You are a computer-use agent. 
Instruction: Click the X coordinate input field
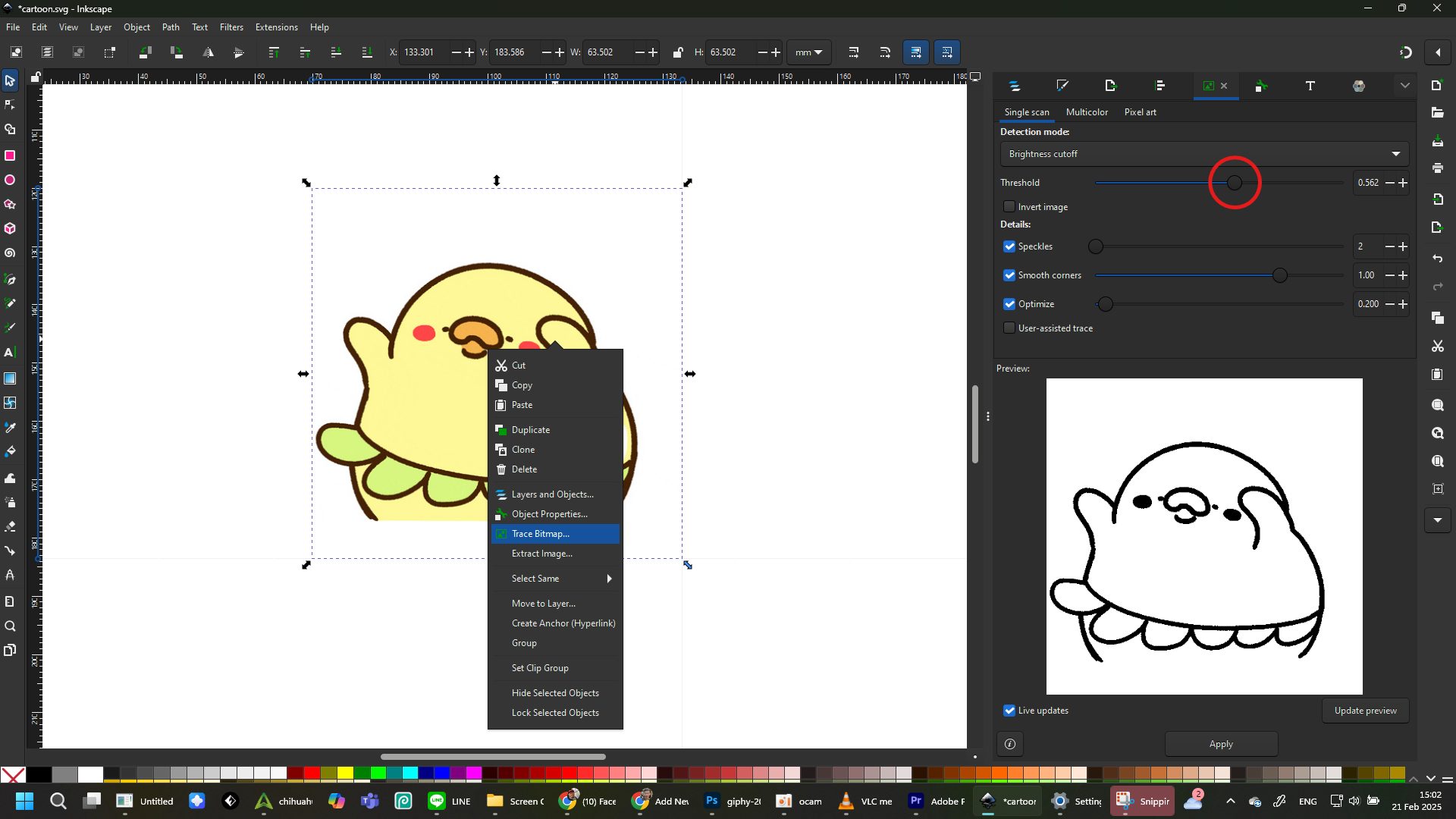tap(425, 52)
